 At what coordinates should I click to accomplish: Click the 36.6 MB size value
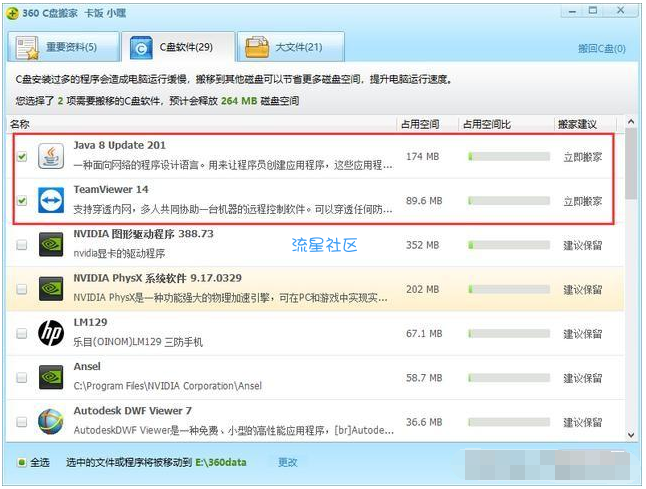tap(424, 422)
